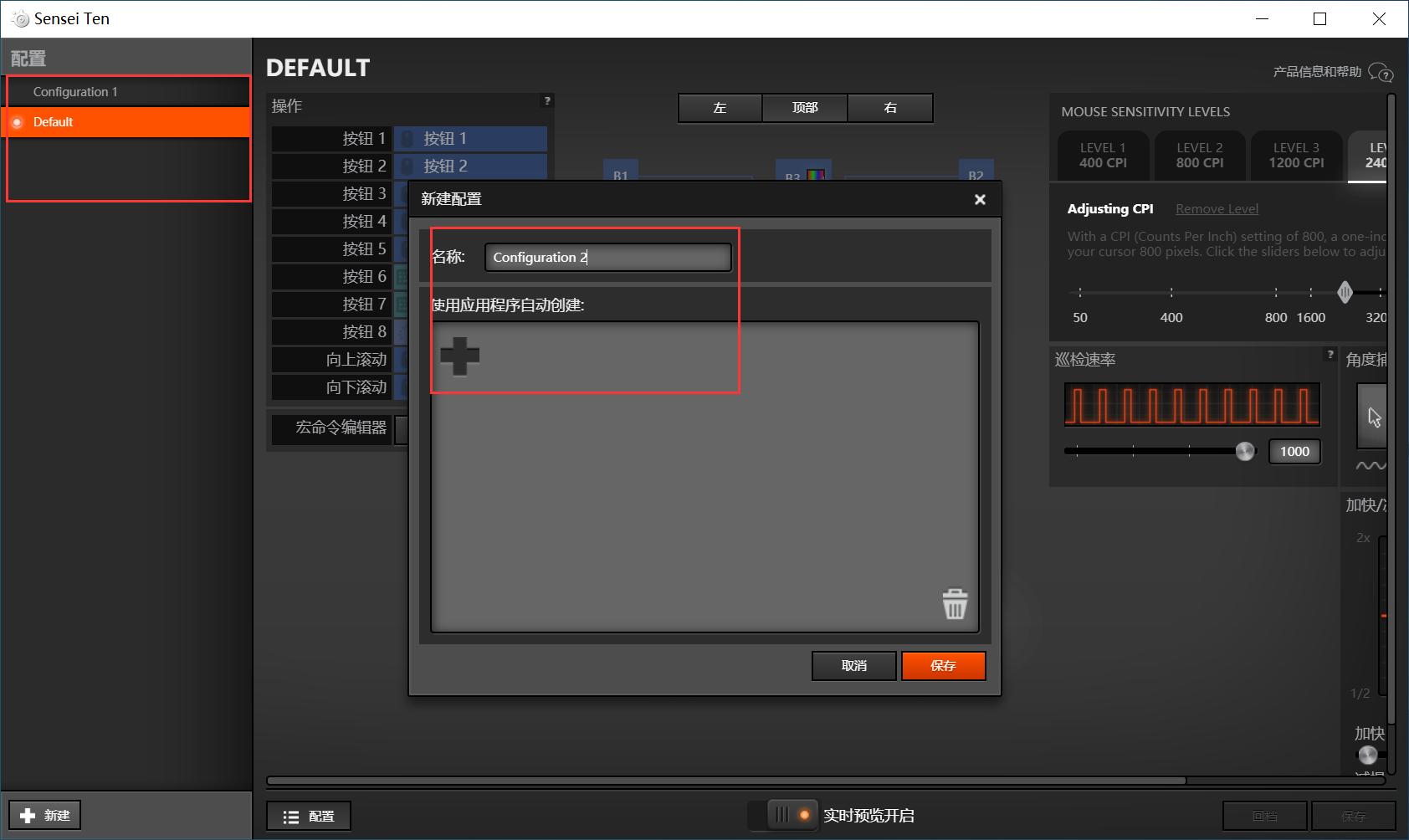Open the 按钮 1 action assignment dropdown
The height and width of the screenshot is (840, 1409).
[470, 139]
